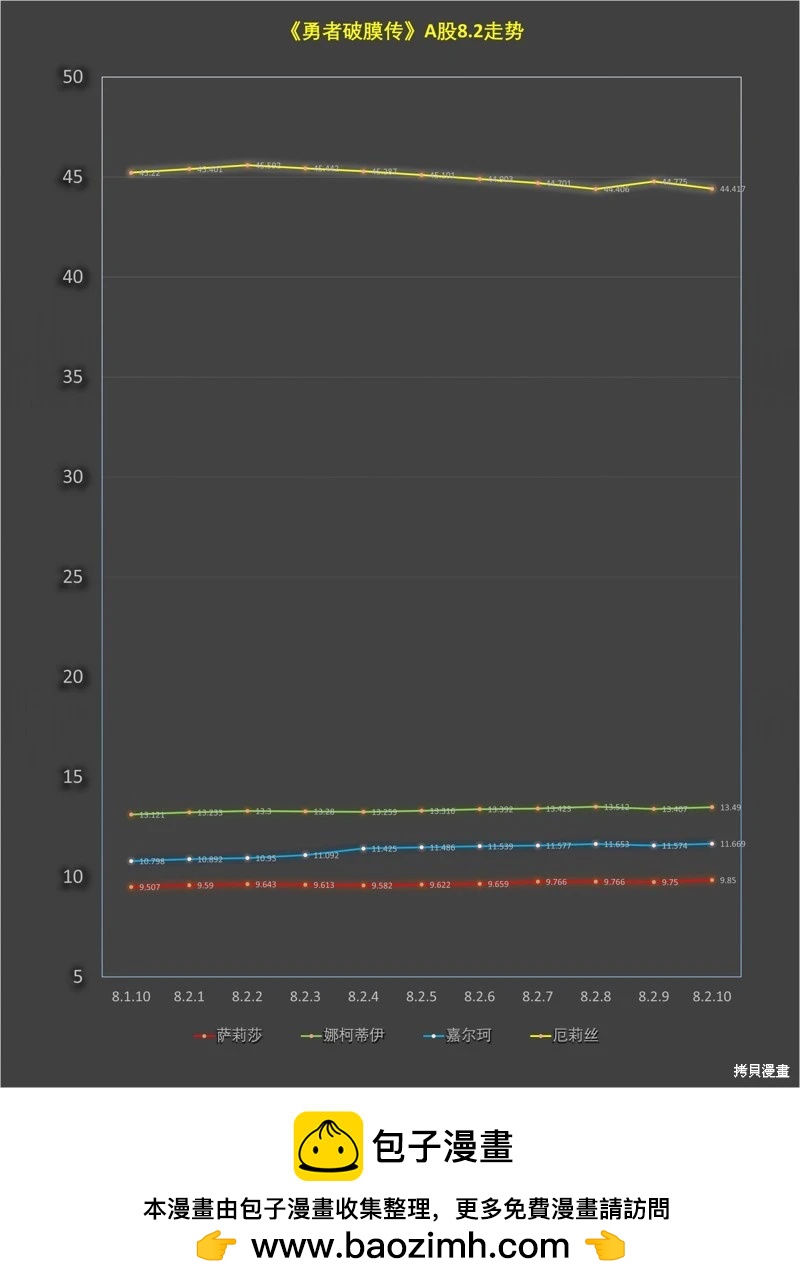This screenshot has height=1288, width=800.
Task: Select the 8.1.10 x-axis label
Action: [131, 997]
